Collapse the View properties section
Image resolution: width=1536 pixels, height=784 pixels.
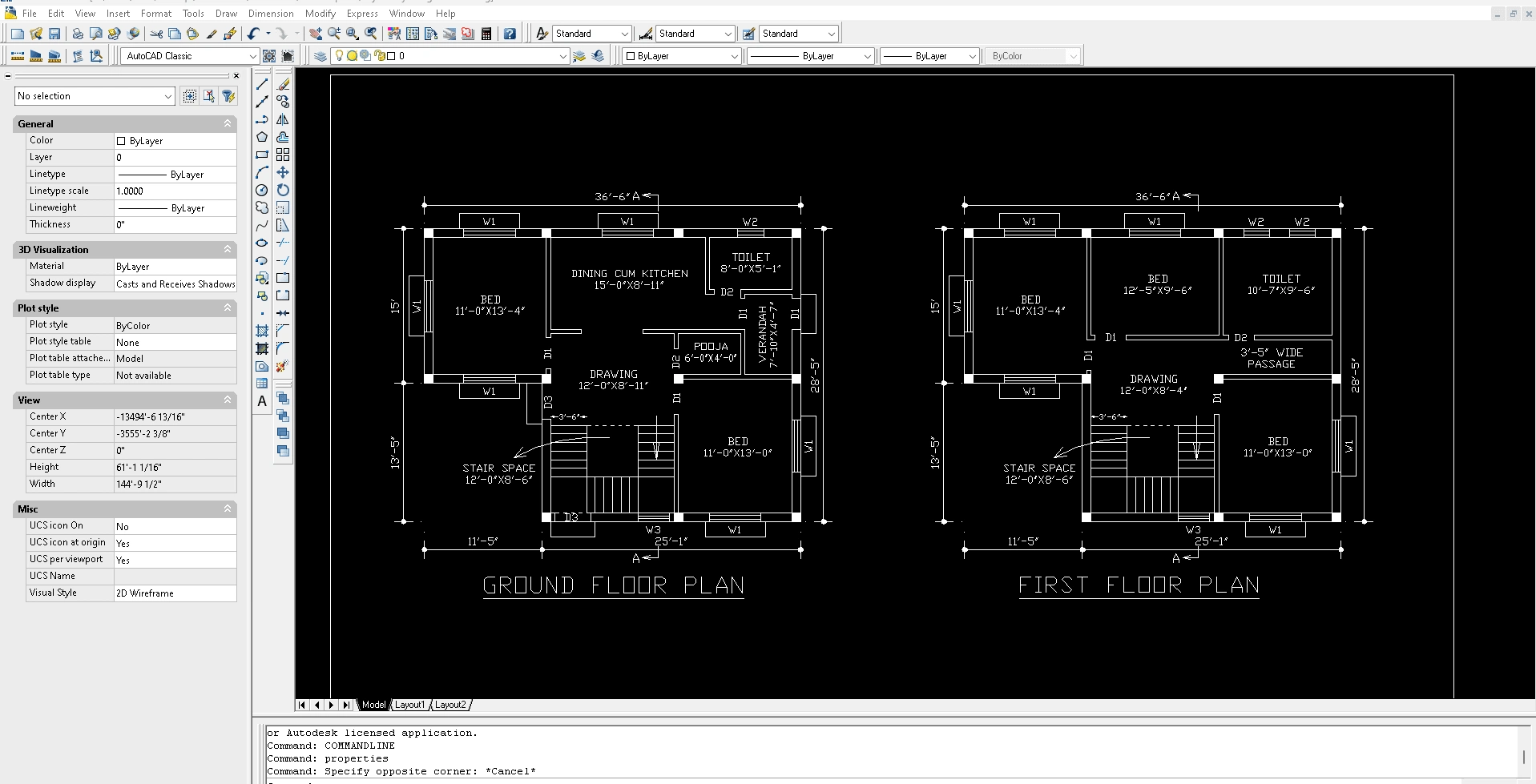[x=228, y=400]
